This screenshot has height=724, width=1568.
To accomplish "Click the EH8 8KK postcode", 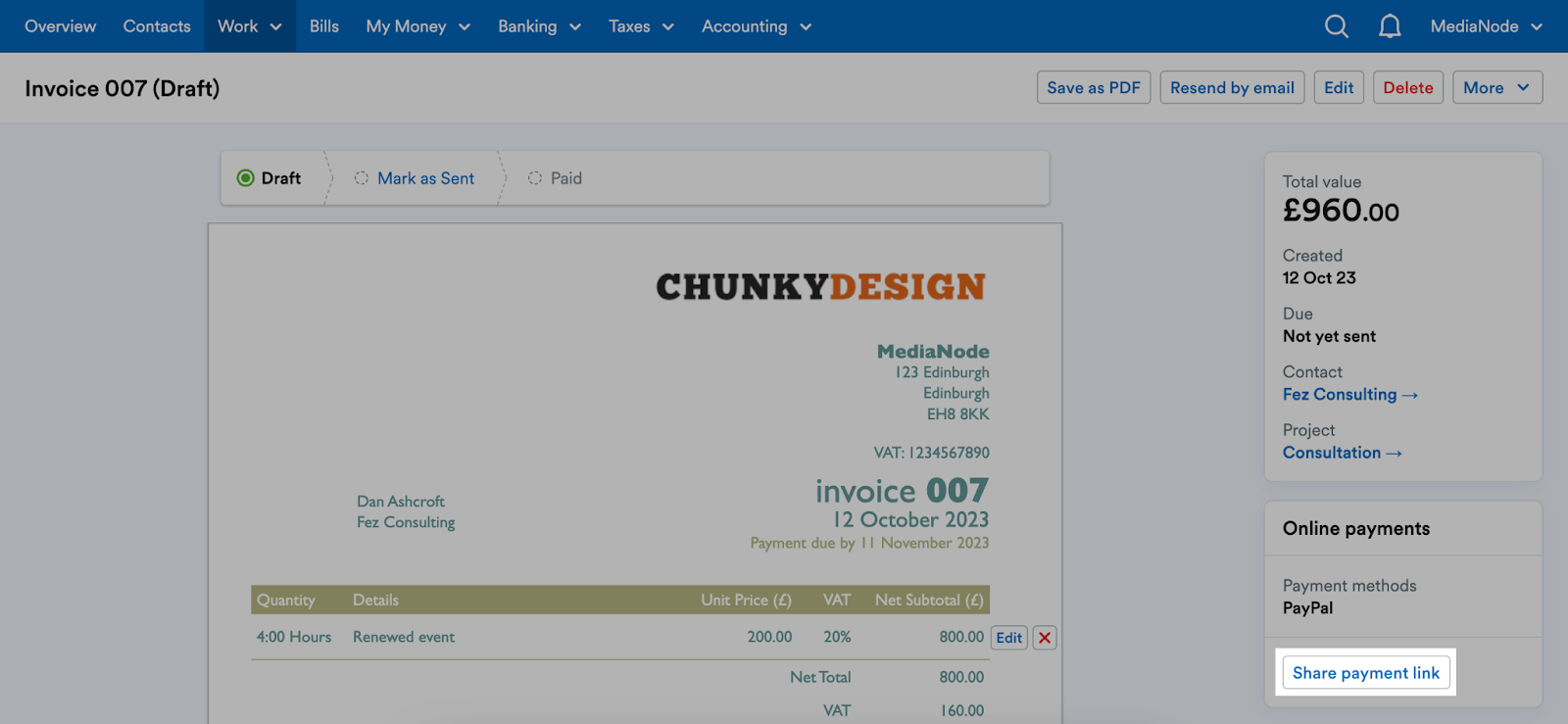I will (x=957, y=414).
